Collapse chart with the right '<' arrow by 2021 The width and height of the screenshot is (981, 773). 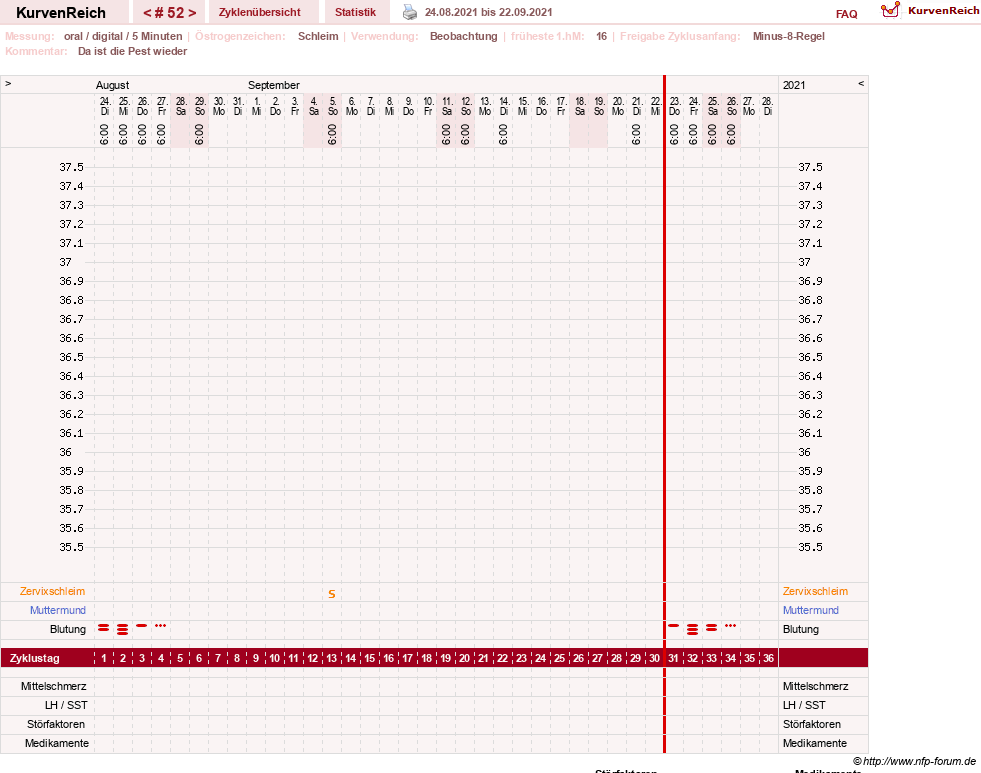(861, 83)
